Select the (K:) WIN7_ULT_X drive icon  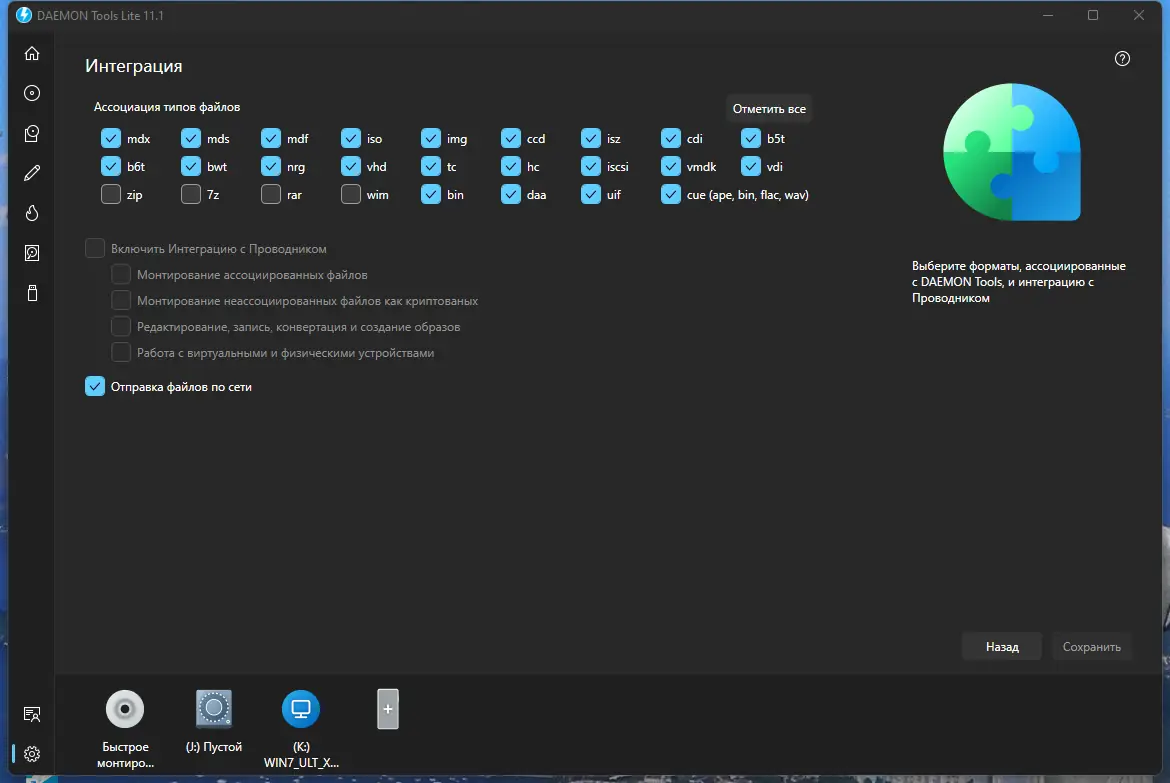[x=301, y=708]
